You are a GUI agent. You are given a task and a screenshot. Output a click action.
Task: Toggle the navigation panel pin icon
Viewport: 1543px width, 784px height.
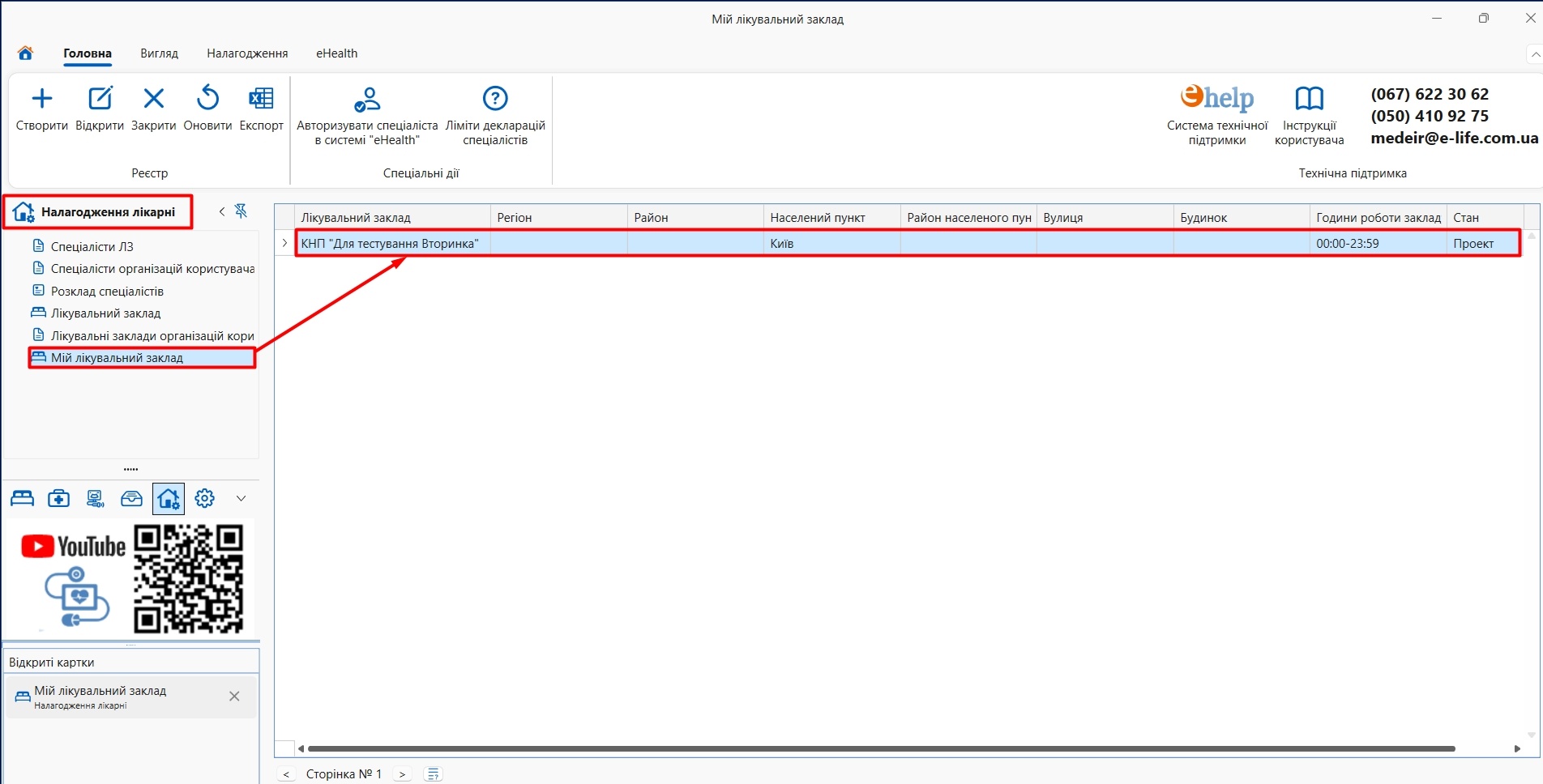point(241,211)
